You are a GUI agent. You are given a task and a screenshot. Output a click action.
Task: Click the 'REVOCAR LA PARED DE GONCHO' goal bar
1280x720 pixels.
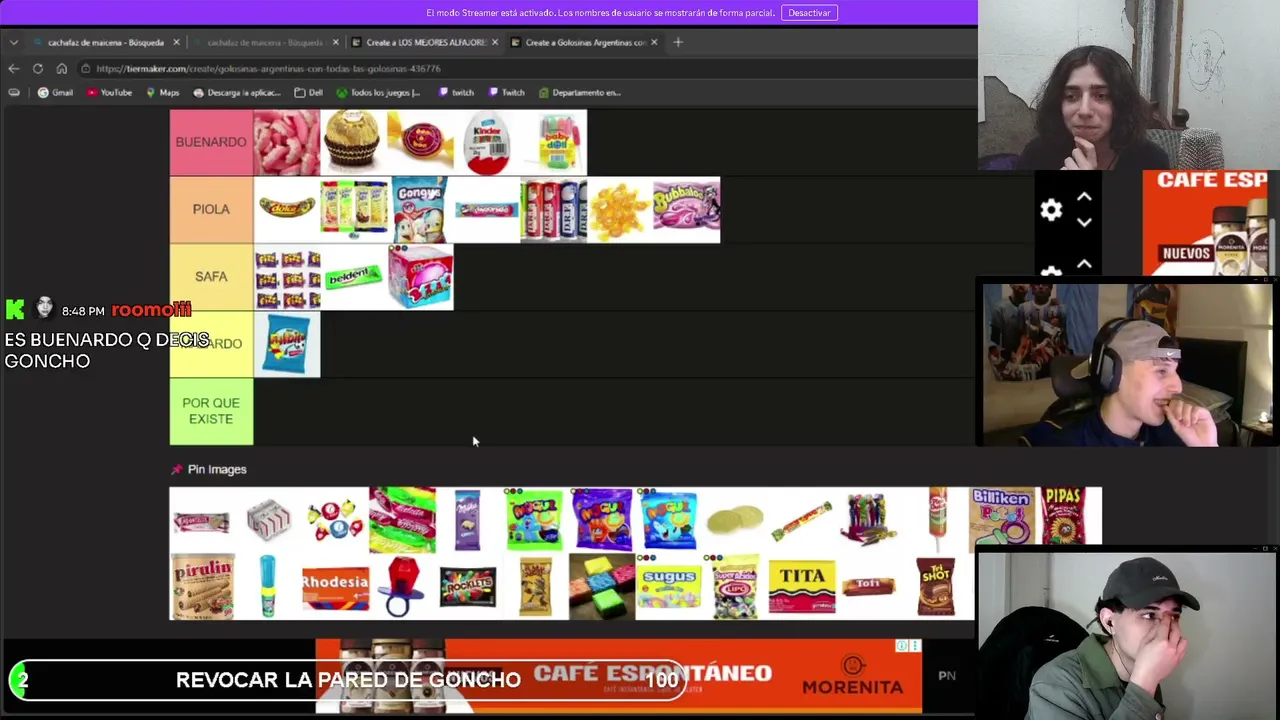pos(348,680)
